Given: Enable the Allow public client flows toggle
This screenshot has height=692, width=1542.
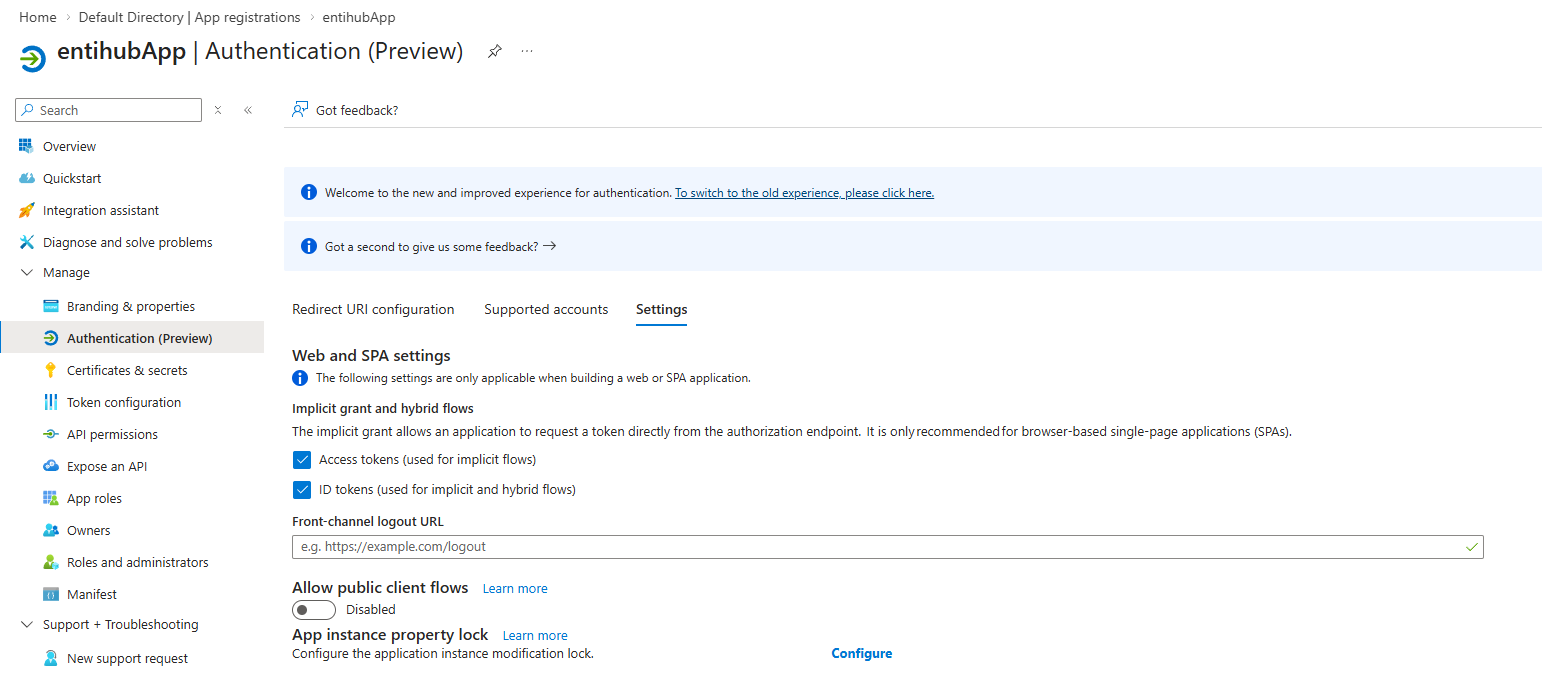Looking at the screenshot, I should coord(314,610).
